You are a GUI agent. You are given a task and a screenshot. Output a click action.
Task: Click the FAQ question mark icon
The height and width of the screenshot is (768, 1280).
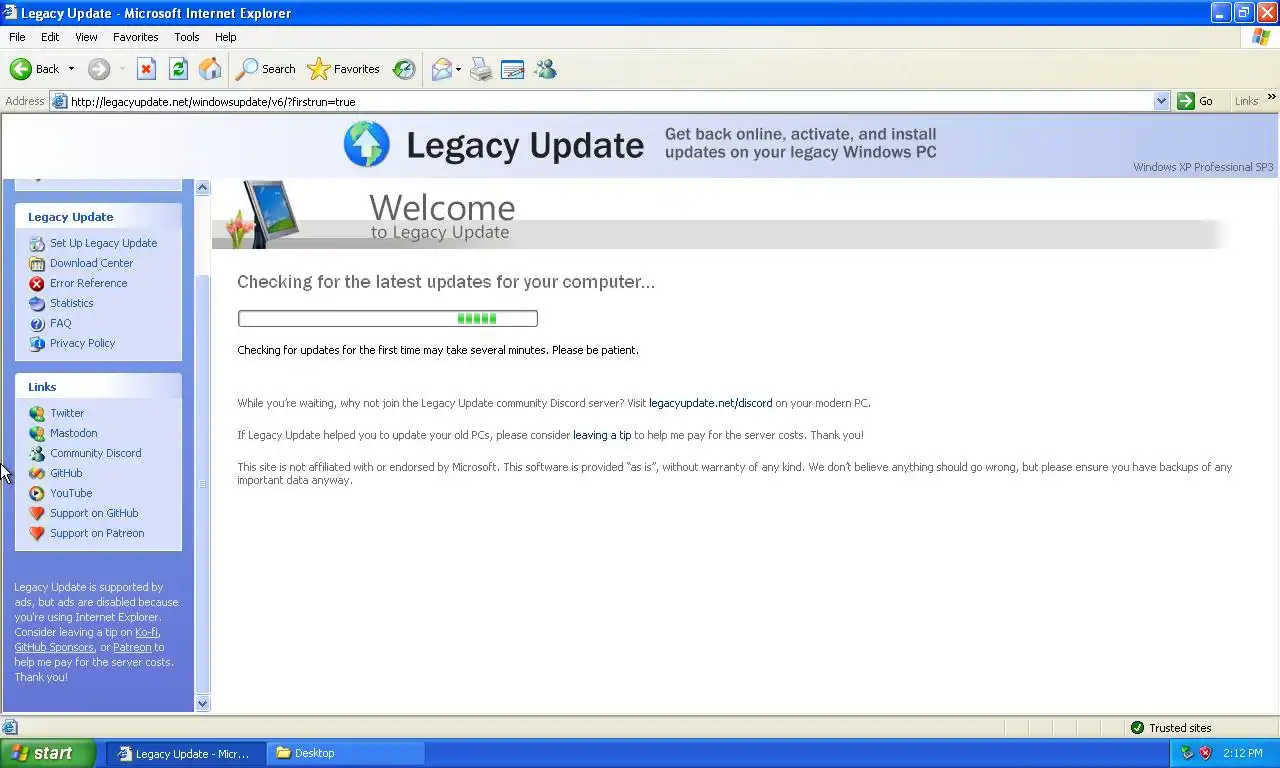click(37, 323)
